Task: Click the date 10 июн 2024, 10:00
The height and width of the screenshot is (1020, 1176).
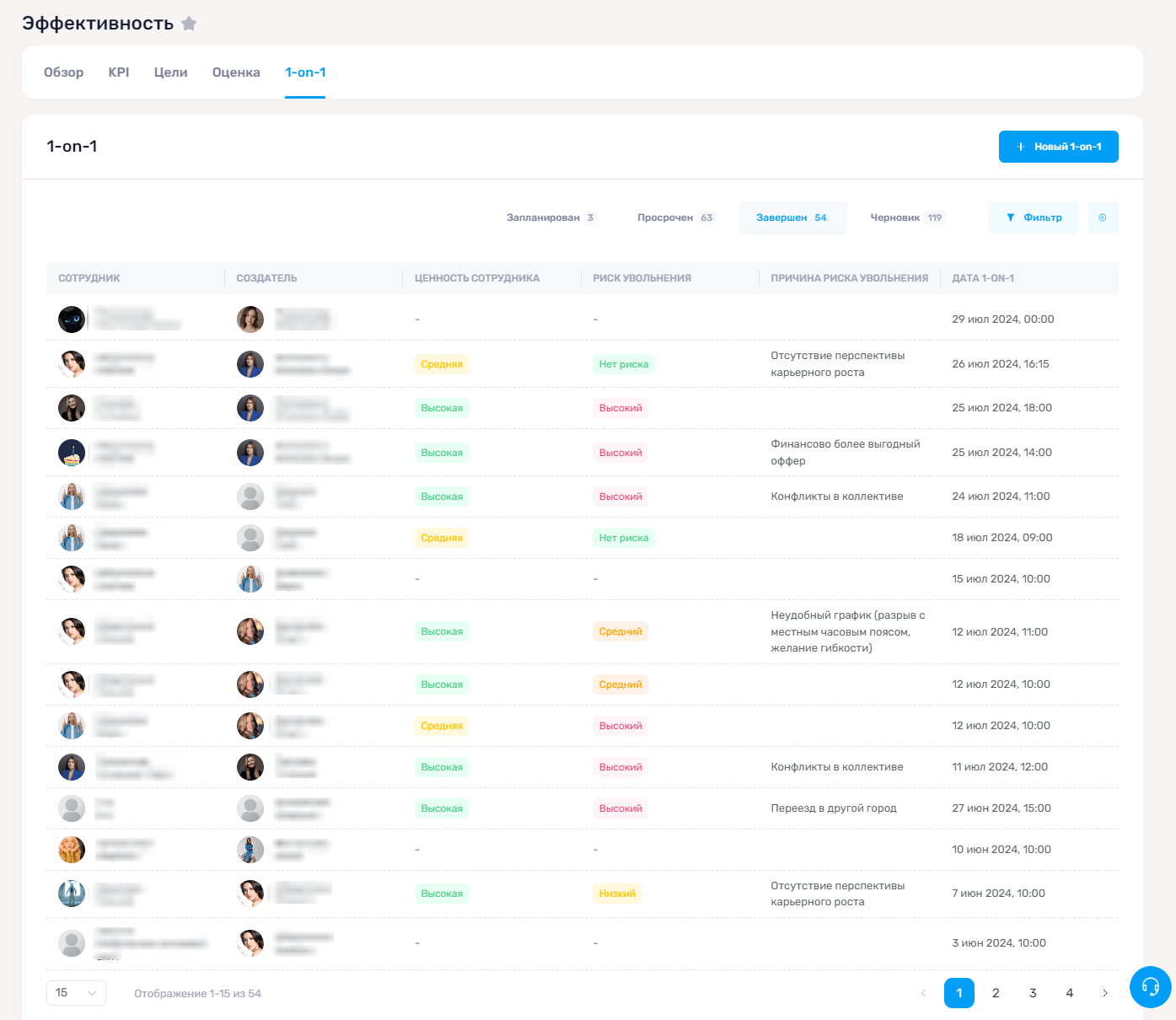Action: point(1001,850)
